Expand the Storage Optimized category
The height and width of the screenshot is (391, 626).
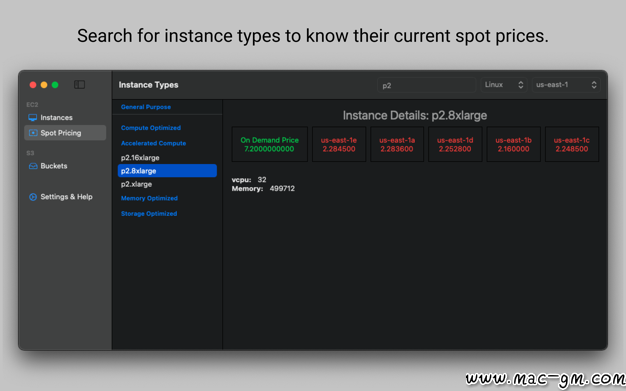(149, 214)
